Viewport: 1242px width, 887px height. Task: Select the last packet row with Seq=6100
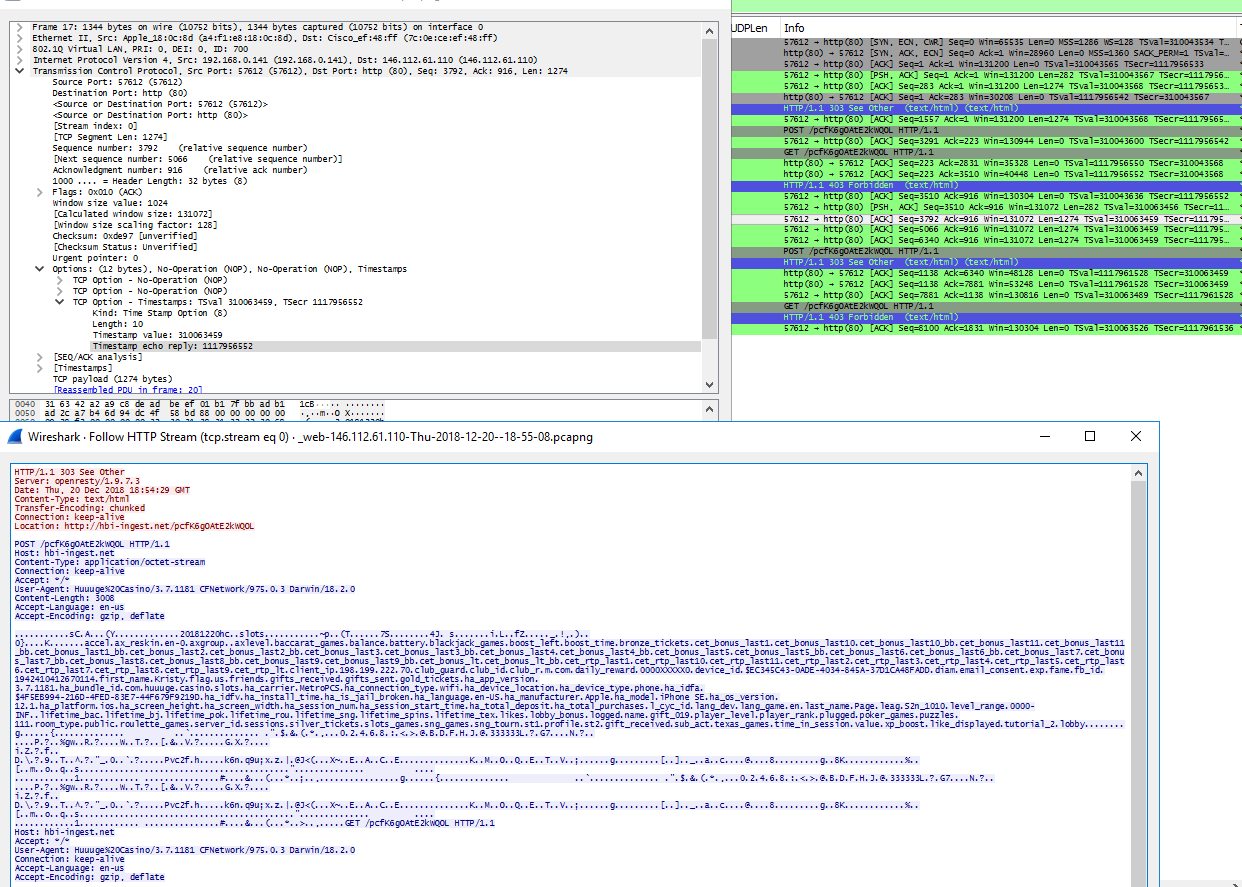[x=1000, y=328]
